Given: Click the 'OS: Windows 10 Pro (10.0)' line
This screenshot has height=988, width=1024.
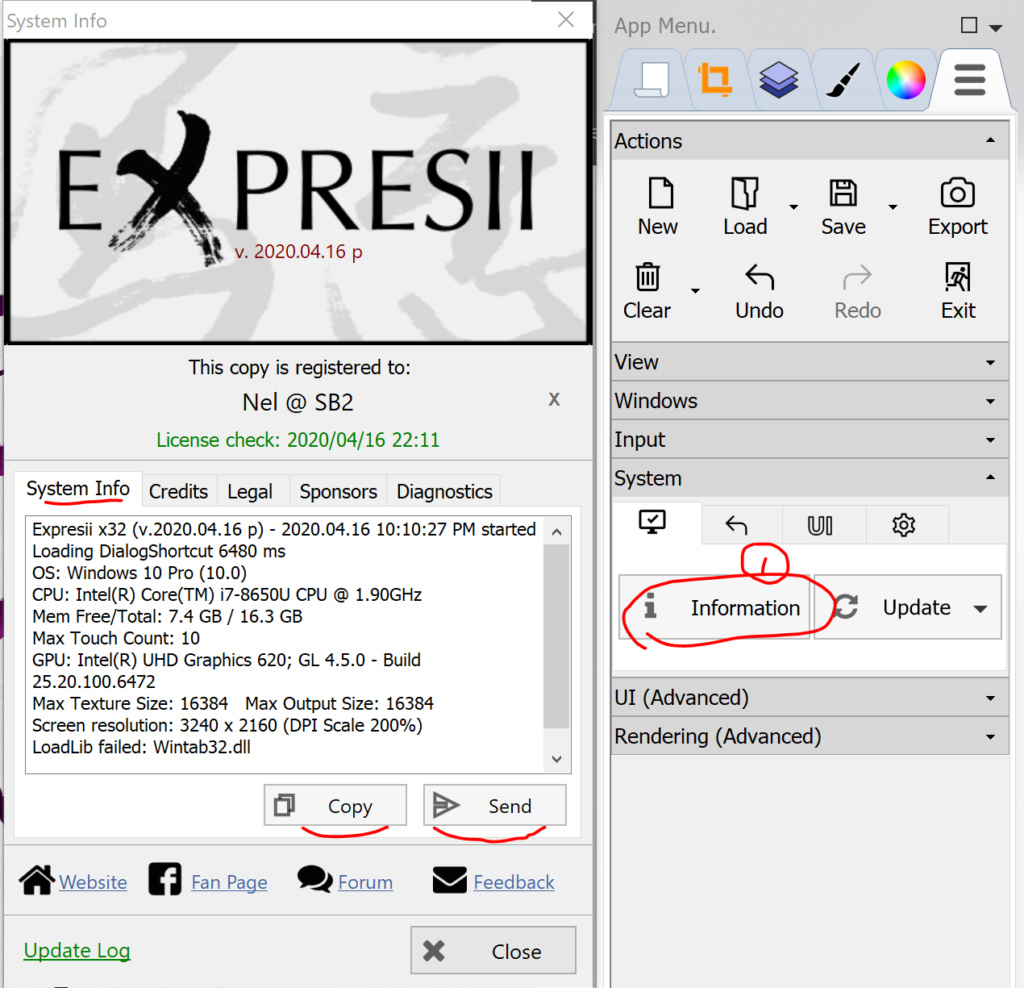Looking at the screenshot, I should pos(139,573).
